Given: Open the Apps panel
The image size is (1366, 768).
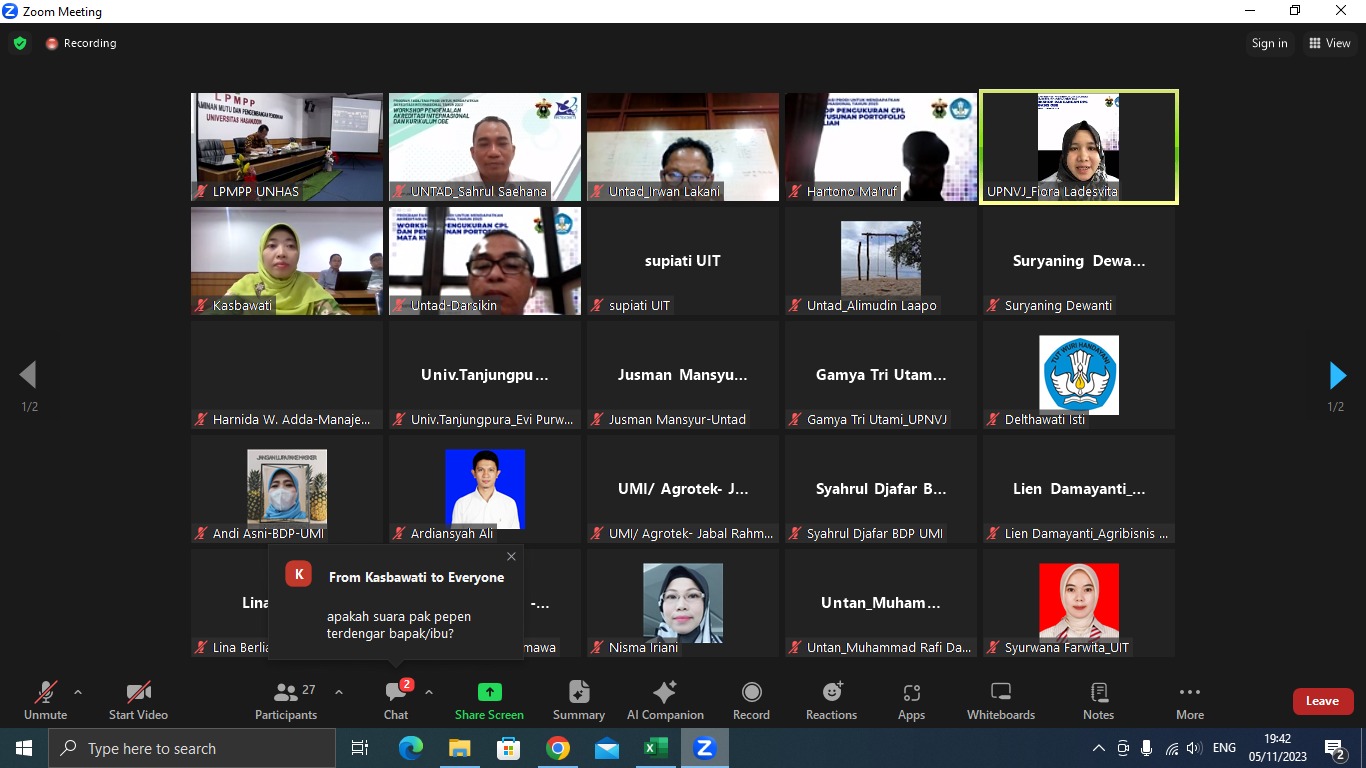Looking at the screenshot, I should (x=911, y=700).
